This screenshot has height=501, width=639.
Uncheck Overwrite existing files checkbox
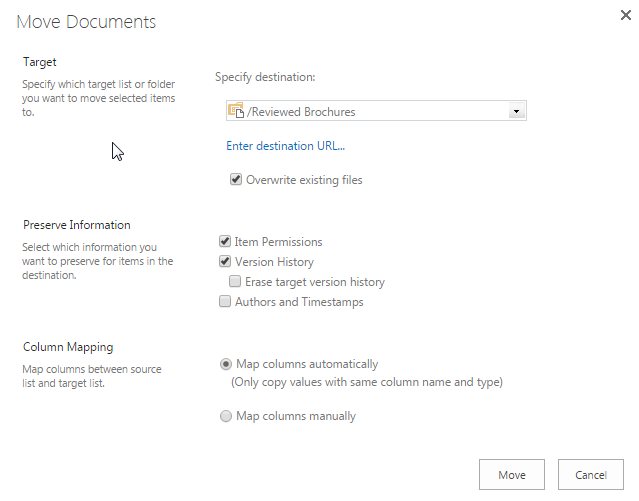[236, 179]
